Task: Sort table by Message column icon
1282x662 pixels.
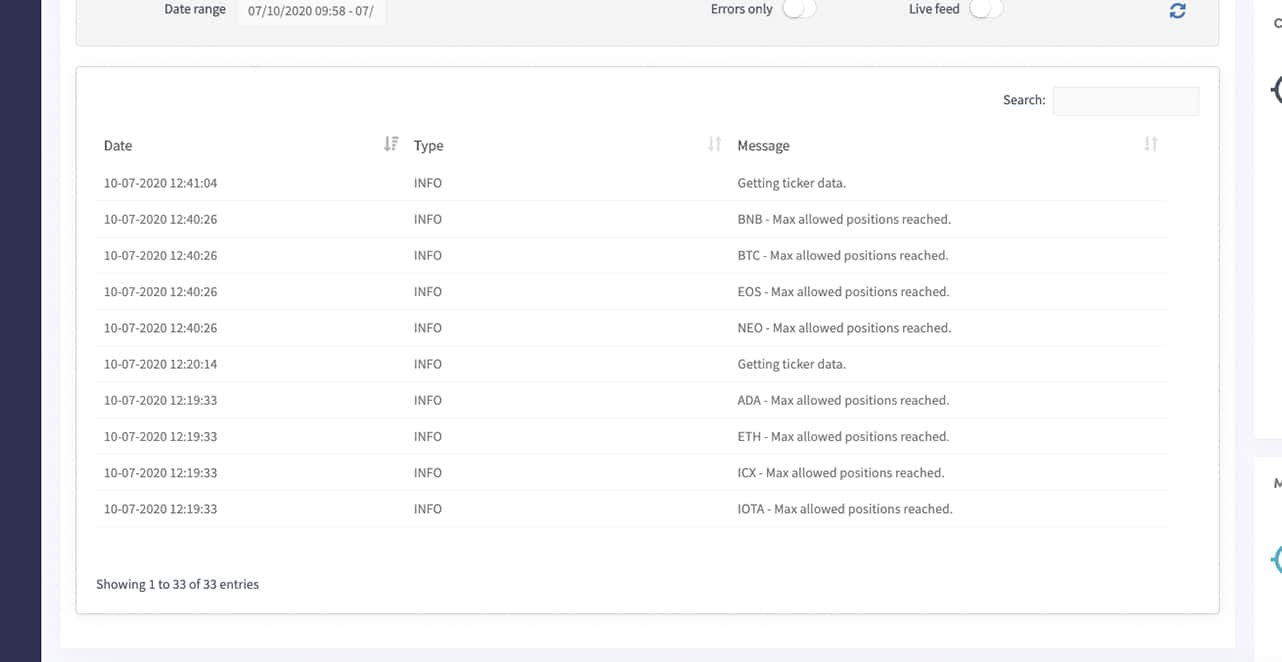Action: [1150, 145]
